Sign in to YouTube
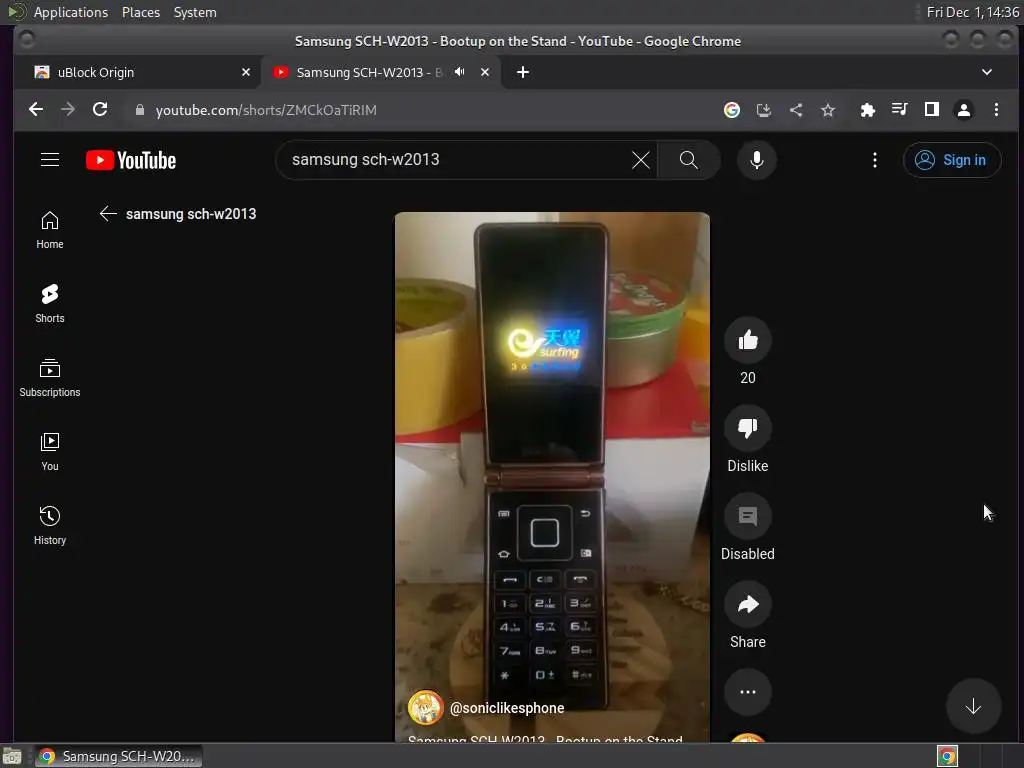This screenshot has height=768, width=1024. [x=952, y=160]
